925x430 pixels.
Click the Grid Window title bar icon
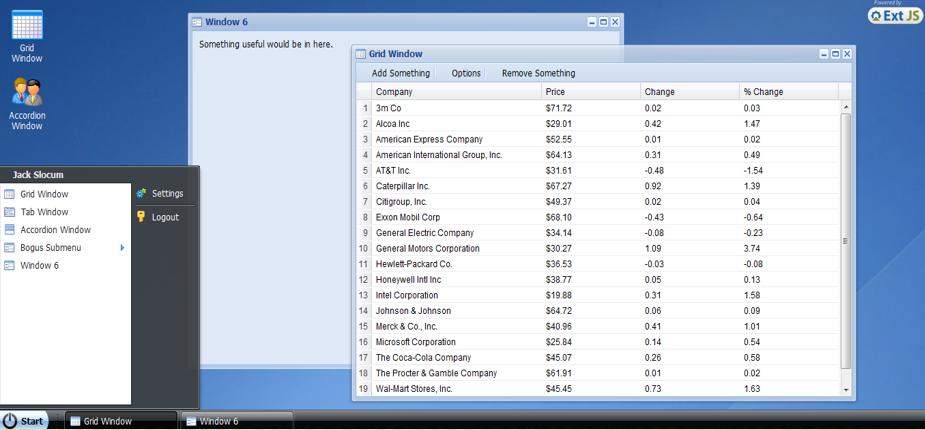[x=361, y=54]
